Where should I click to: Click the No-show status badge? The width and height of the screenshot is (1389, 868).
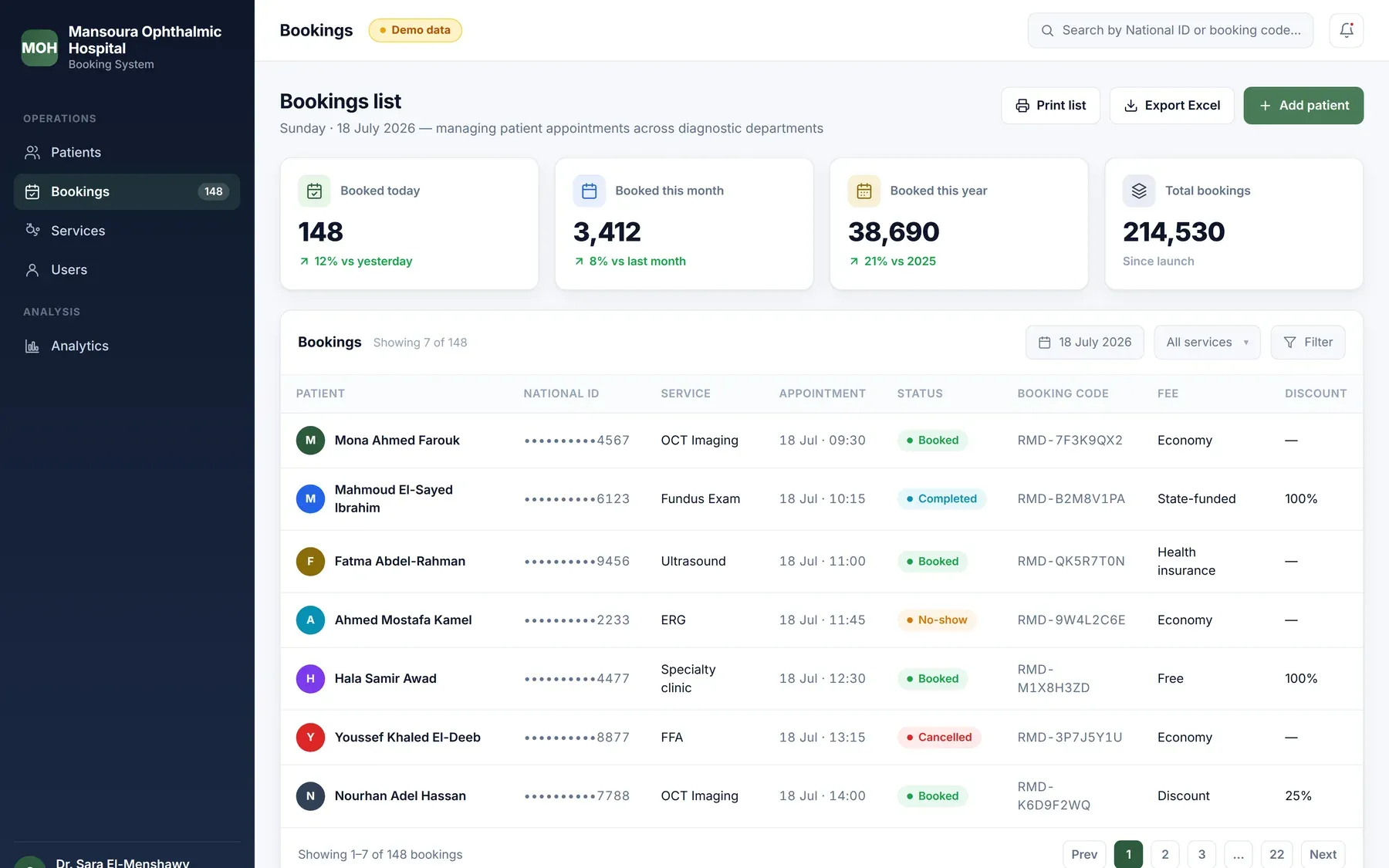coord(937,620)
